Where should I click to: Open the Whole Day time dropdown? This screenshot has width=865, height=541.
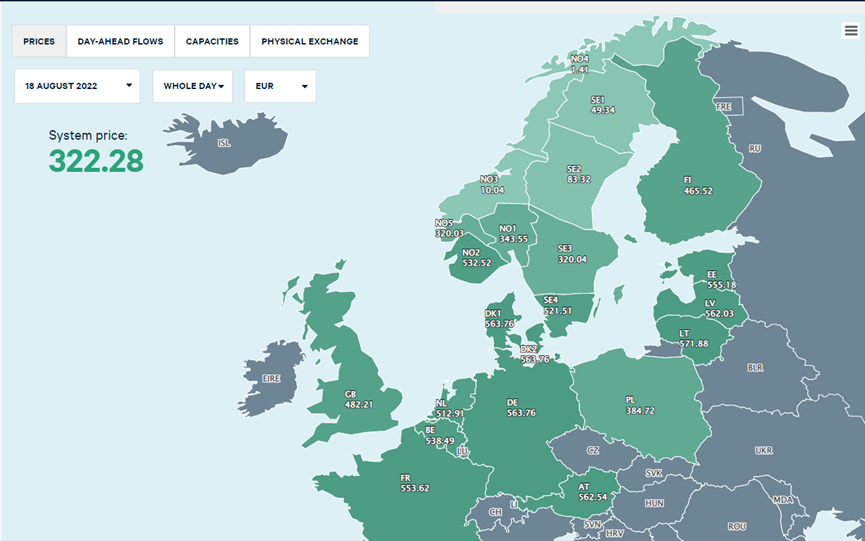tap(192, 86)
